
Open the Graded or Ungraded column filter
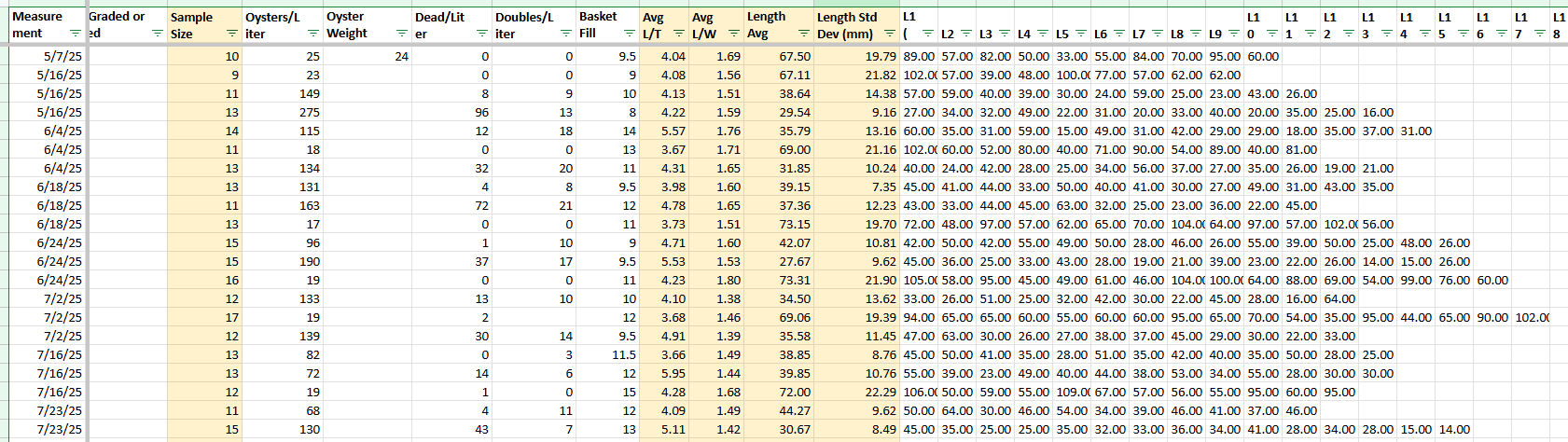[157, 34]
